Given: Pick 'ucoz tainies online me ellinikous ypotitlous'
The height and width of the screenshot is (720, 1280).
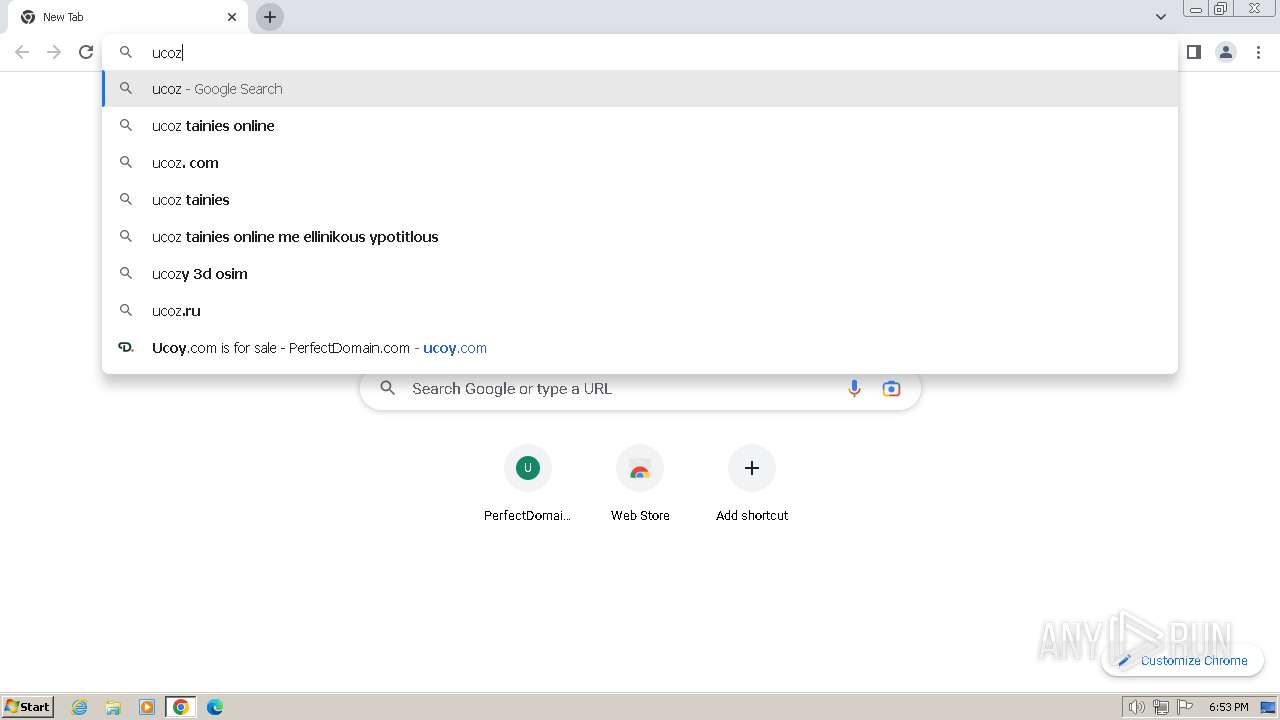Looking at the screenshot, I should [640, 237].
